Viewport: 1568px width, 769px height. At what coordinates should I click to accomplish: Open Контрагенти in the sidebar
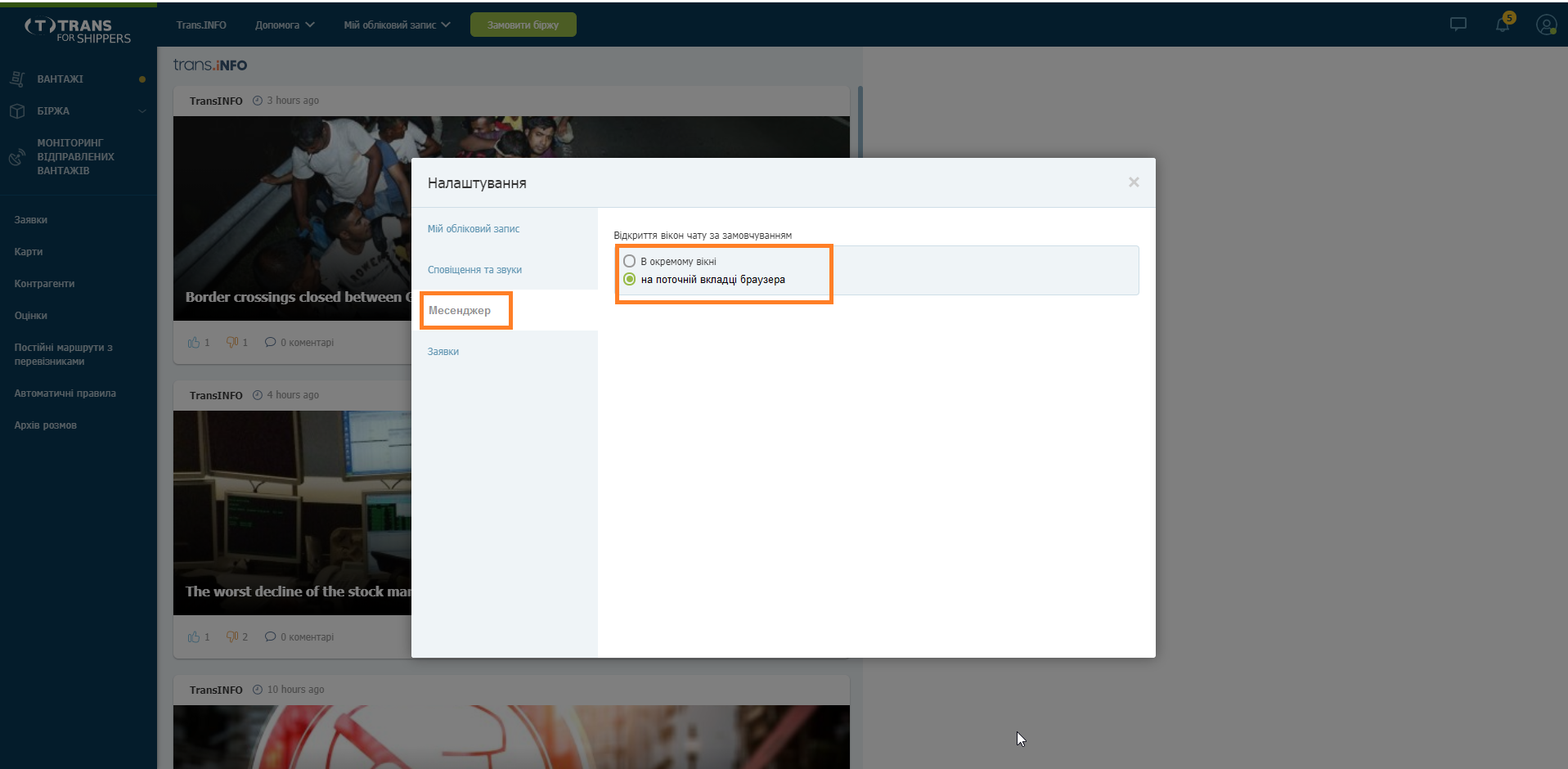click(x=44, y=284)
